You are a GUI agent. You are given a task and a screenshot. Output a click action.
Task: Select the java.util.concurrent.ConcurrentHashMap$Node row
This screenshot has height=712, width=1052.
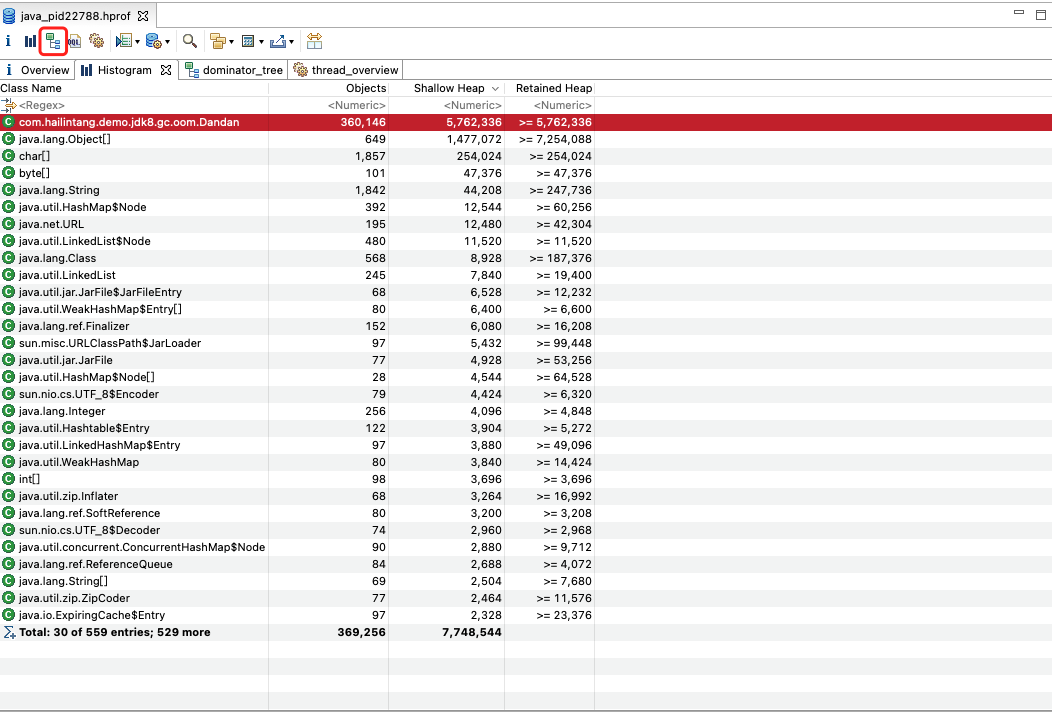click(526, 547)
